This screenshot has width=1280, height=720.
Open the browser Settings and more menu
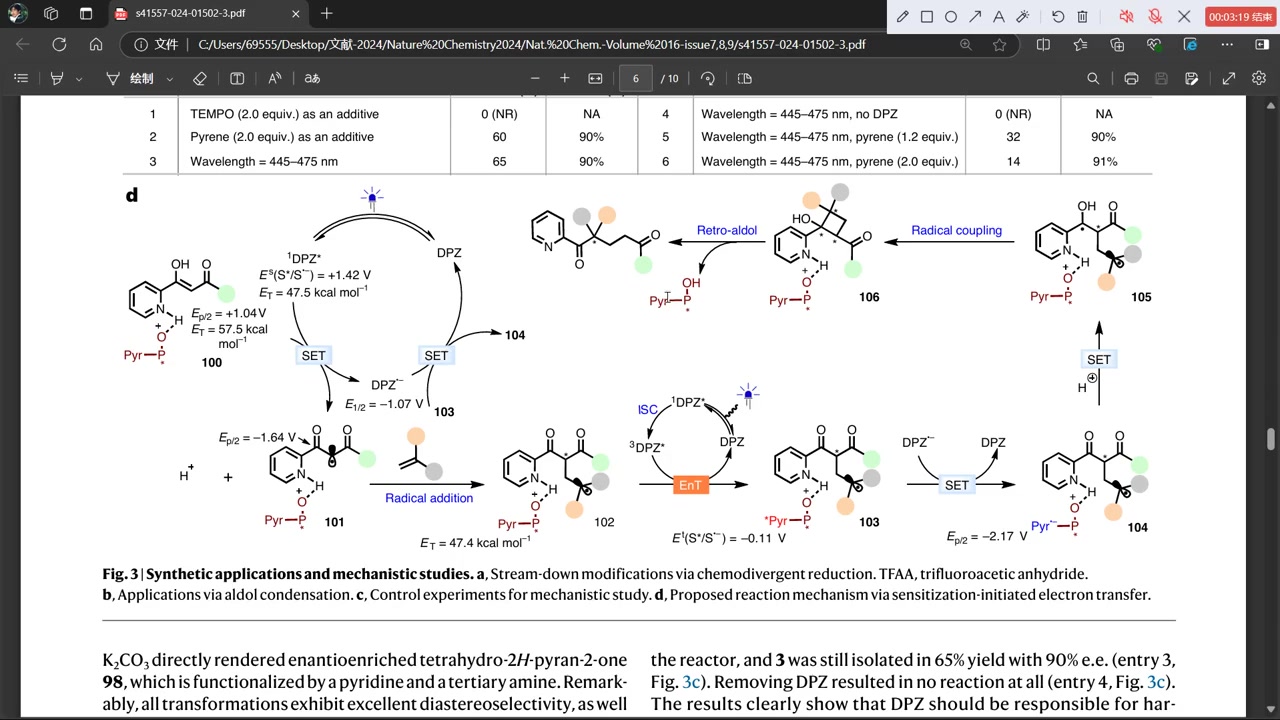pos(1227,44)
